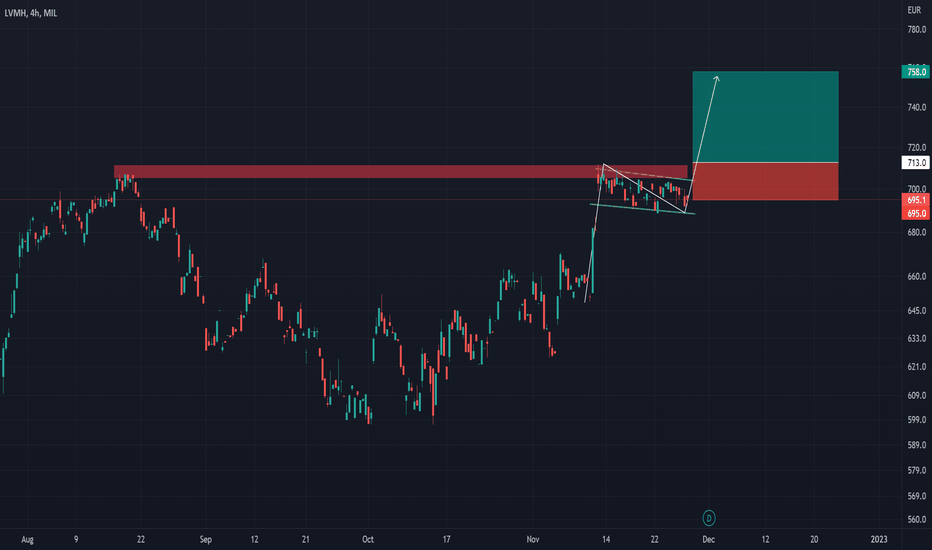Click the 780.0 price axis label

pos(917,29)
